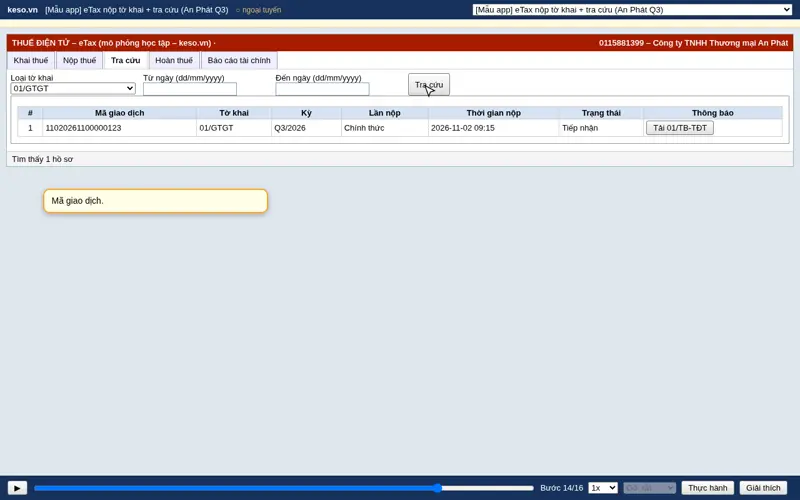
Task: Open the greyed-out dropdown beside the speed selector
Action: coord(649,488)
